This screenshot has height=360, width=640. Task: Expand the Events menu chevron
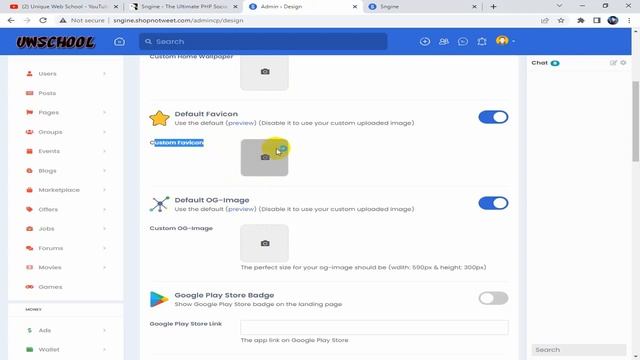[x=104, y=151]
